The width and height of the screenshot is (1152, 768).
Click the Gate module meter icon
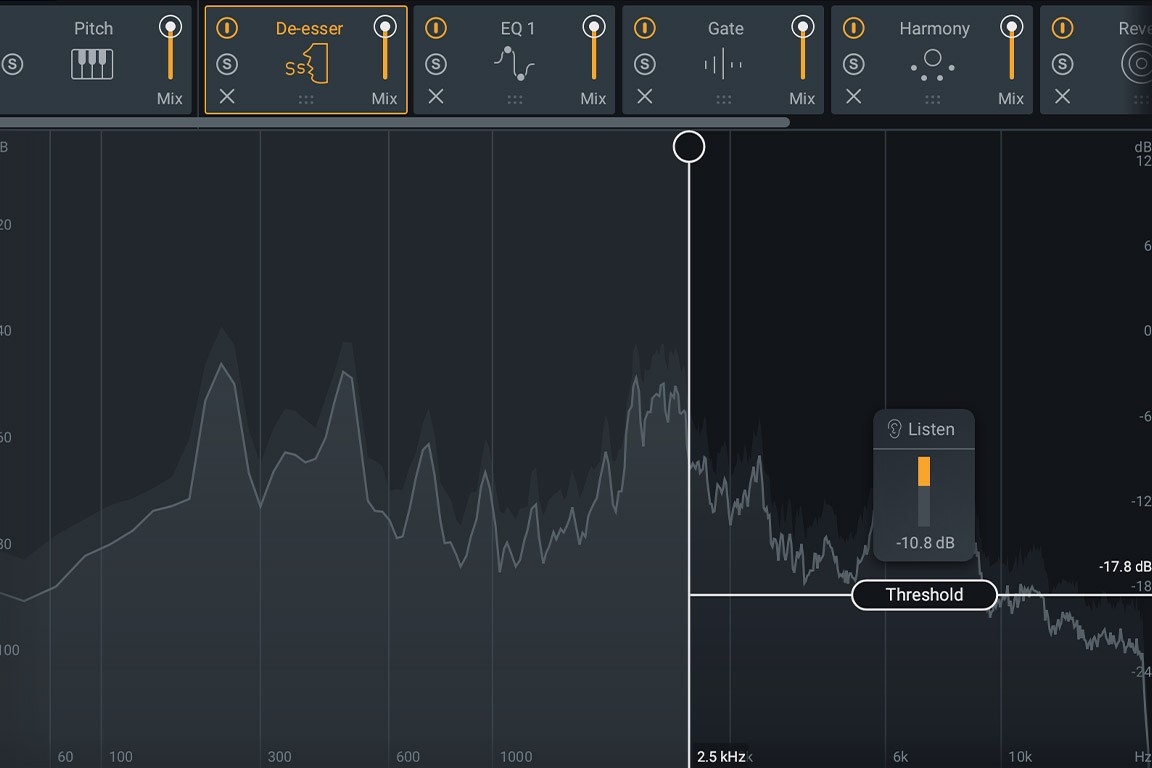tap(724, 64)
